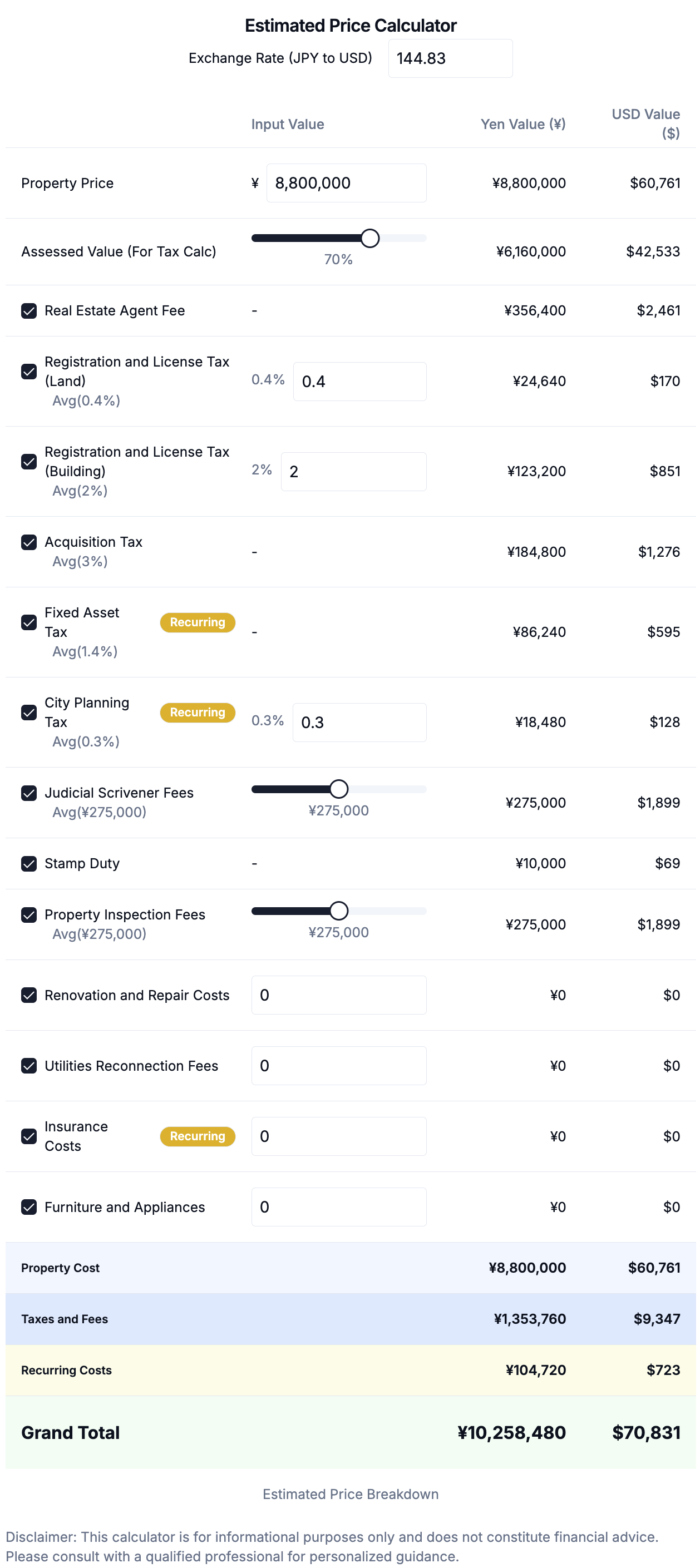Click the Assessed Value slider handle
The height and width of the screenshot is (1568, 700).
369,238
